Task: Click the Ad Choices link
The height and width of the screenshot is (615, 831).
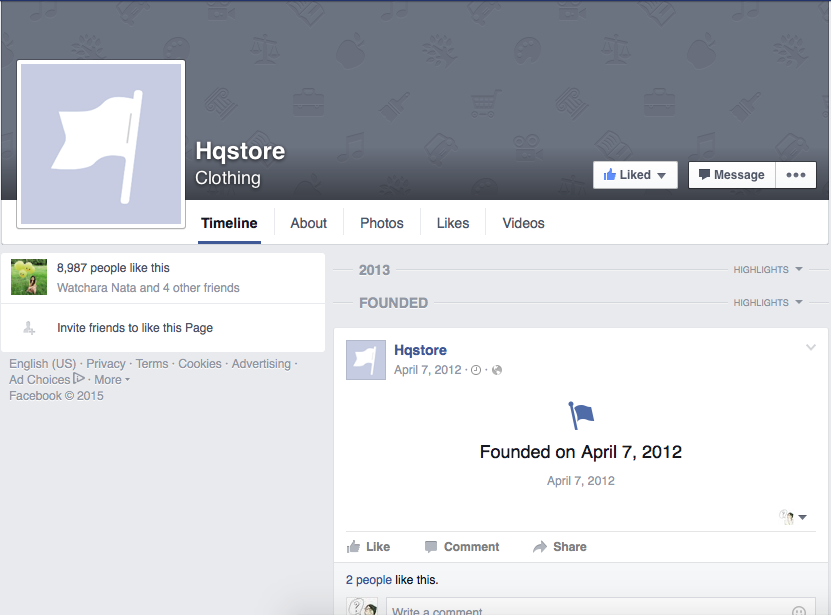Action: 40,380
